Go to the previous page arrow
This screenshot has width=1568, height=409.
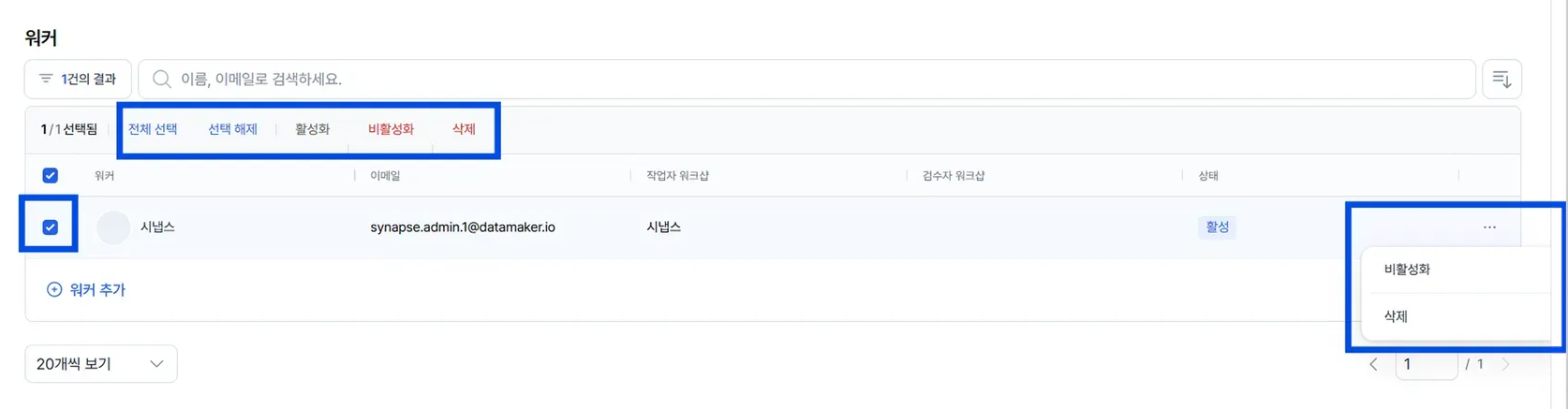pos(1373,364)
